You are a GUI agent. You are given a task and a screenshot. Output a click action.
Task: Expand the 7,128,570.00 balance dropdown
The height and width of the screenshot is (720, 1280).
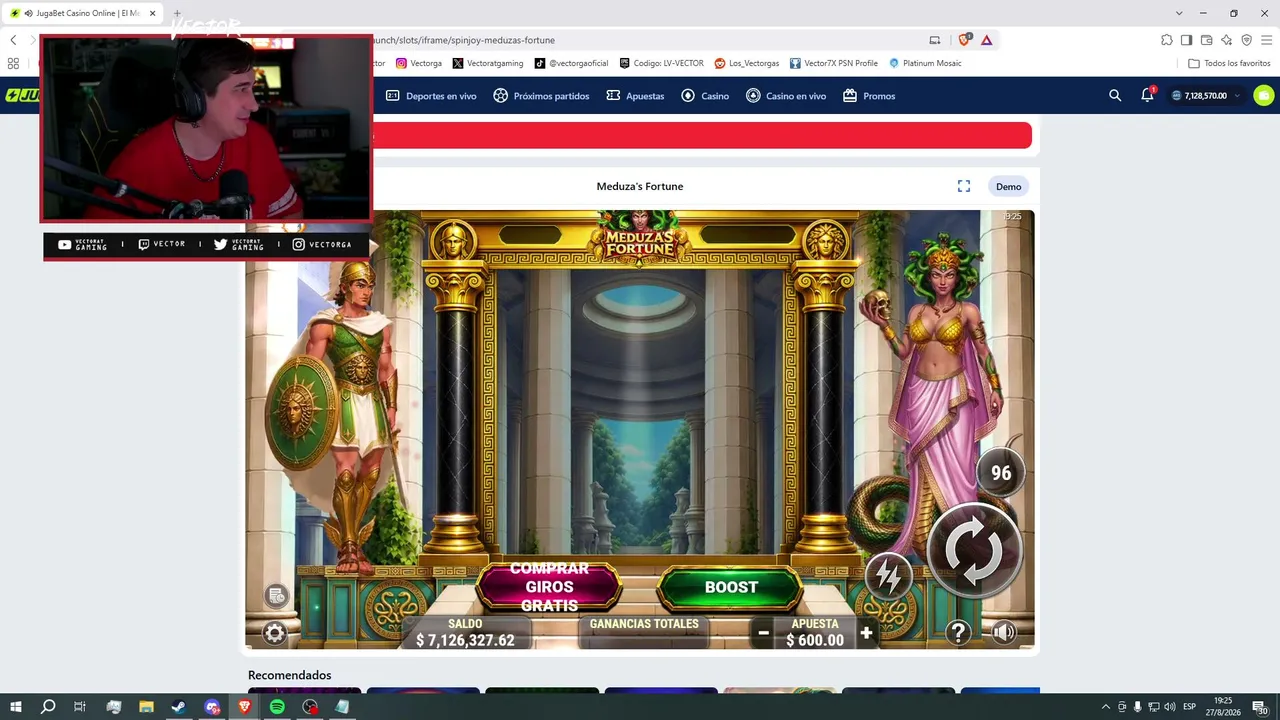pyautogui.click(x=1206, y=96)
